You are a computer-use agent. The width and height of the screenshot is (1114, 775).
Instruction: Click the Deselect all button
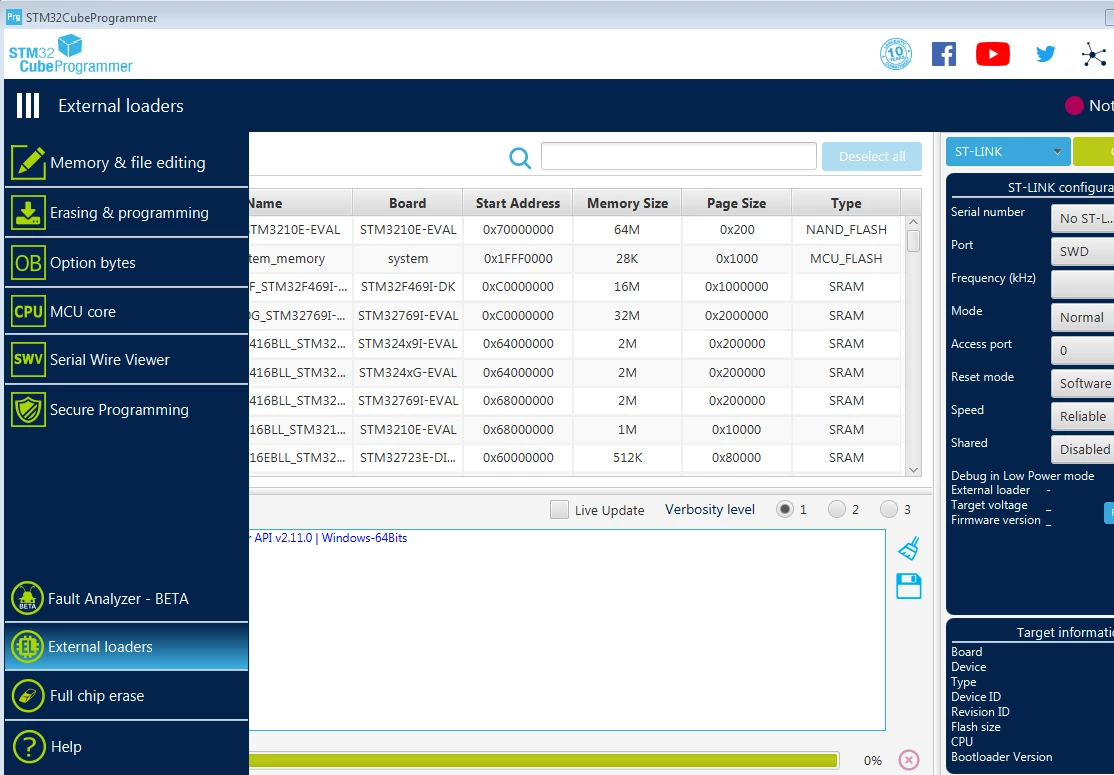[872, 156]
